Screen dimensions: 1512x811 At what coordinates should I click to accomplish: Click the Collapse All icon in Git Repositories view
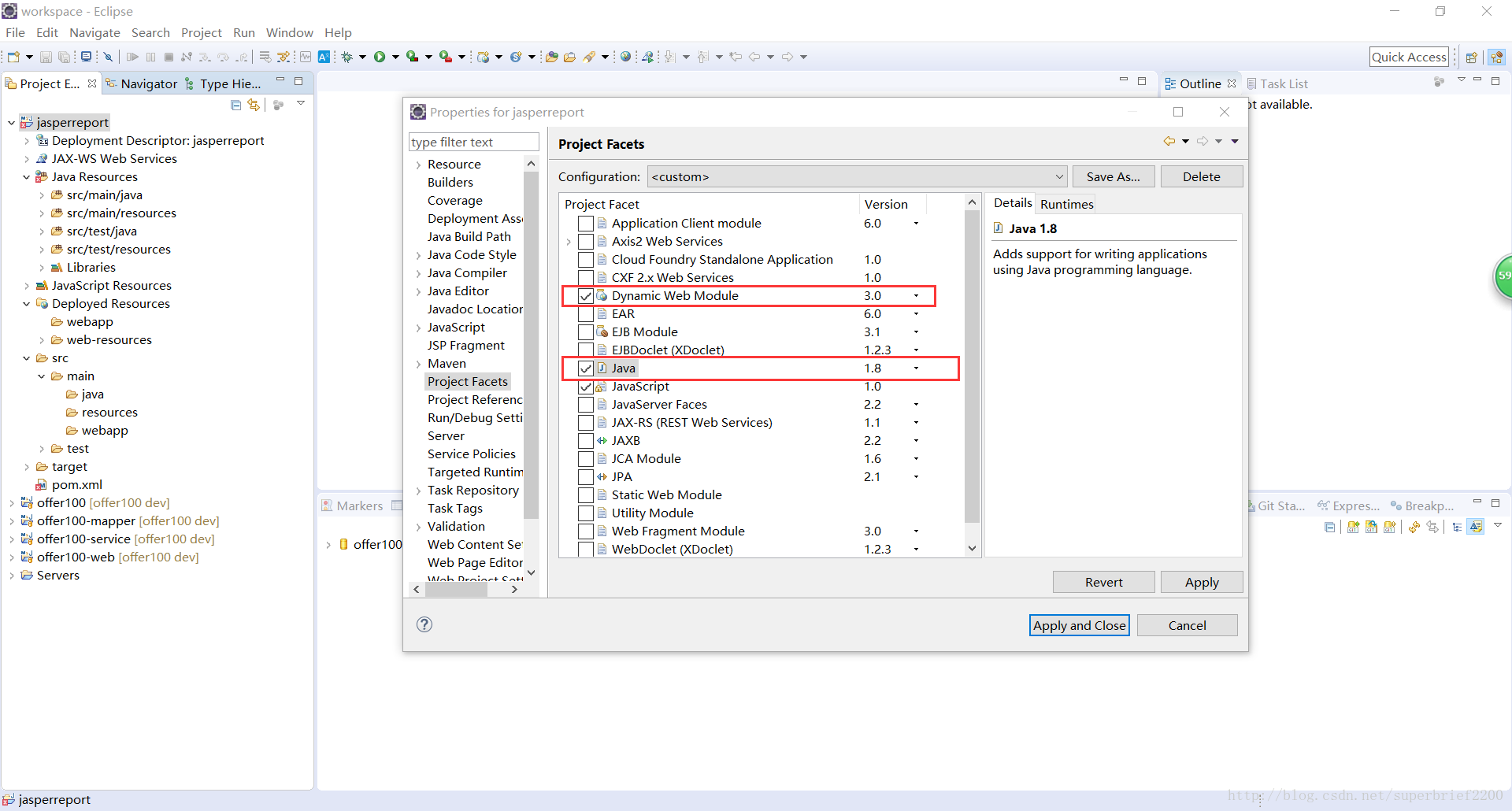point(1329,527)
